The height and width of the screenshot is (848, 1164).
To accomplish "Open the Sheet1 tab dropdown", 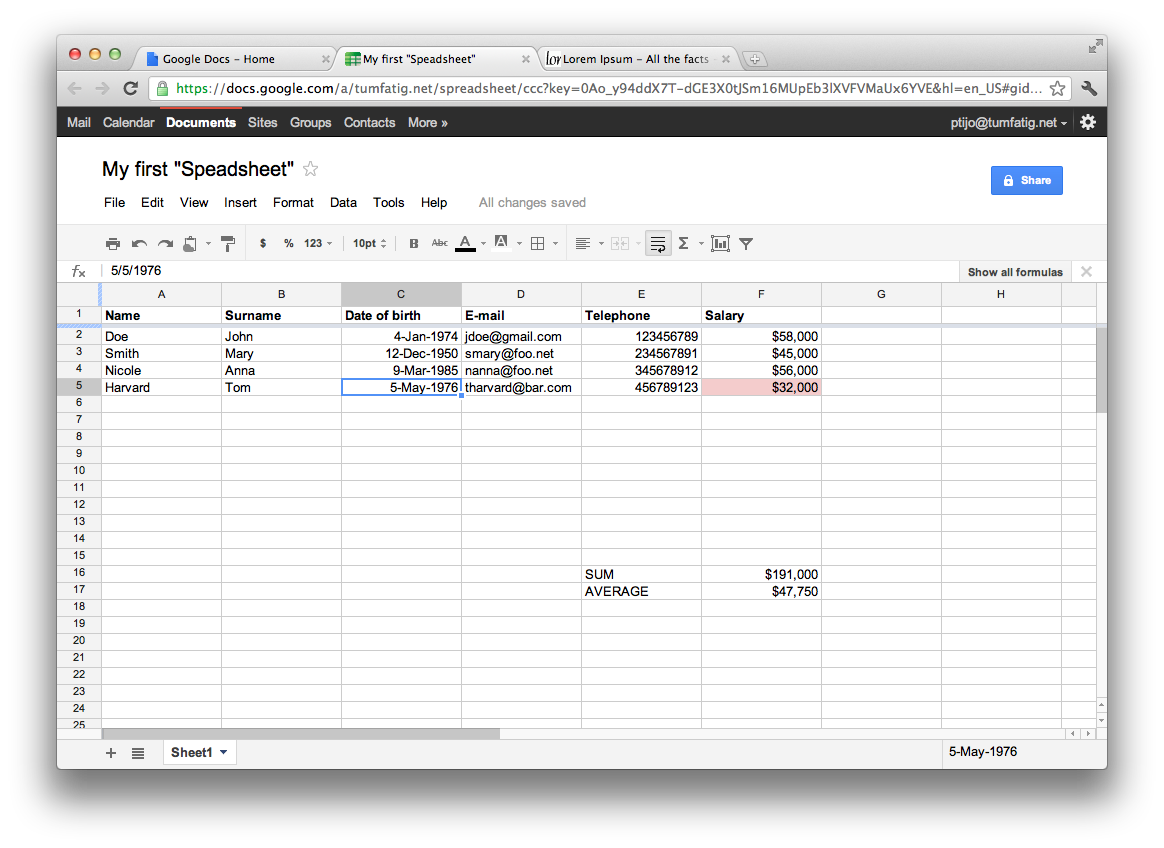I will 223,752.
